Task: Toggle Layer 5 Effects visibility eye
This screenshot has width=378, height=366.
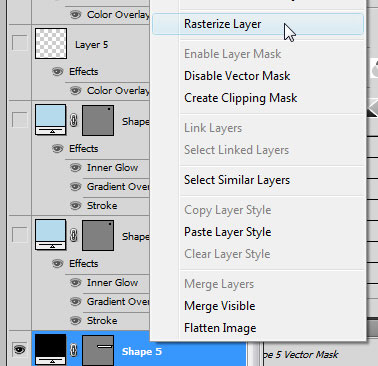Action: (x=57, y=71)
